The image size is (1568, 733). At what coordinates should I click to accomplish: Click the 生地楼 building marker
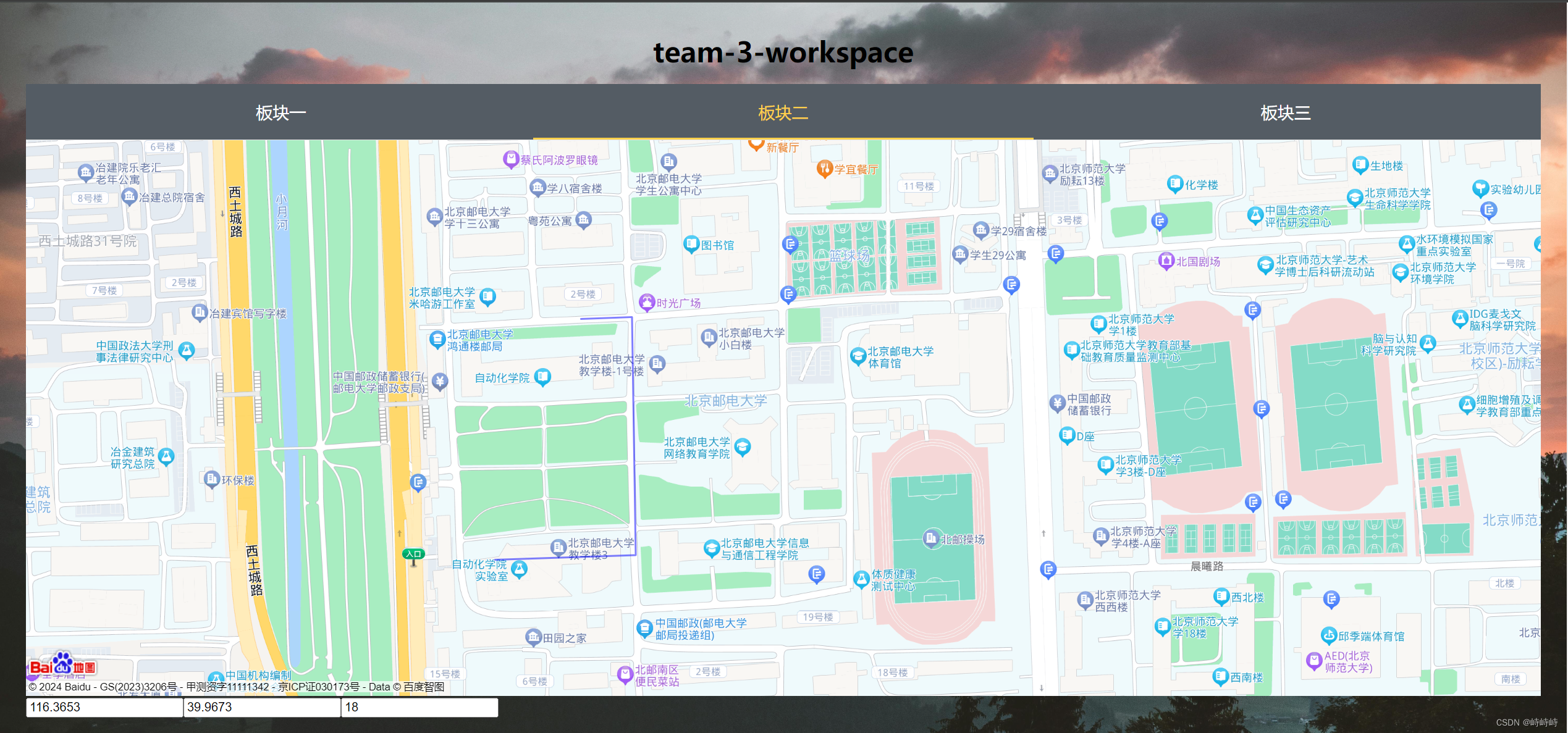tap(1360, 165)
